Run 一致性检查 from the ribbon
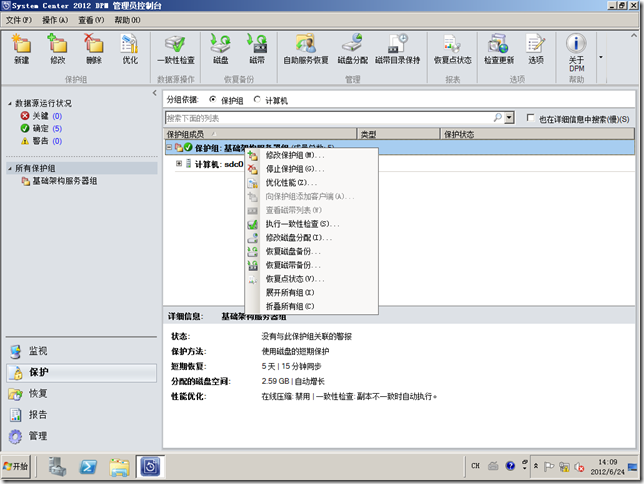The image size is (644, 484). pos(176,49)
